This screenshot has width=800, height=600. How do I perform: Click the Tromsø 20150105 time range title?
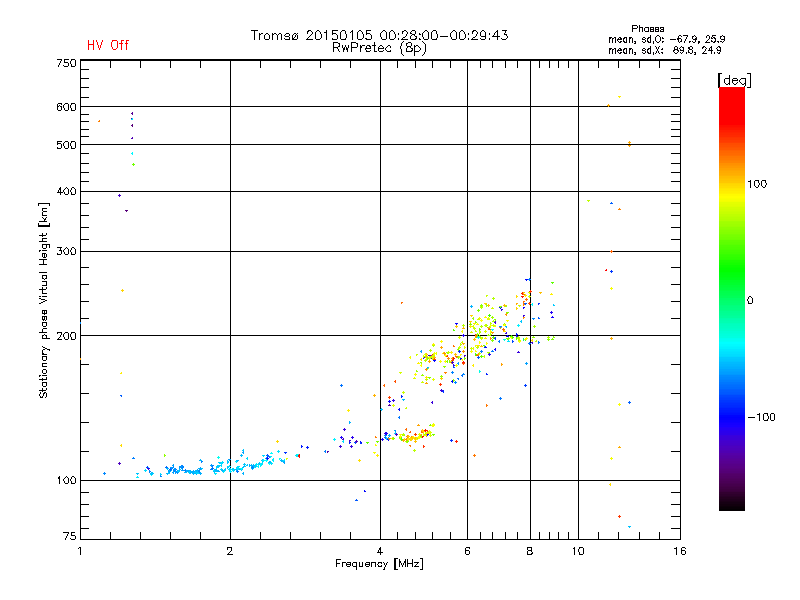(x=379, y=35)
